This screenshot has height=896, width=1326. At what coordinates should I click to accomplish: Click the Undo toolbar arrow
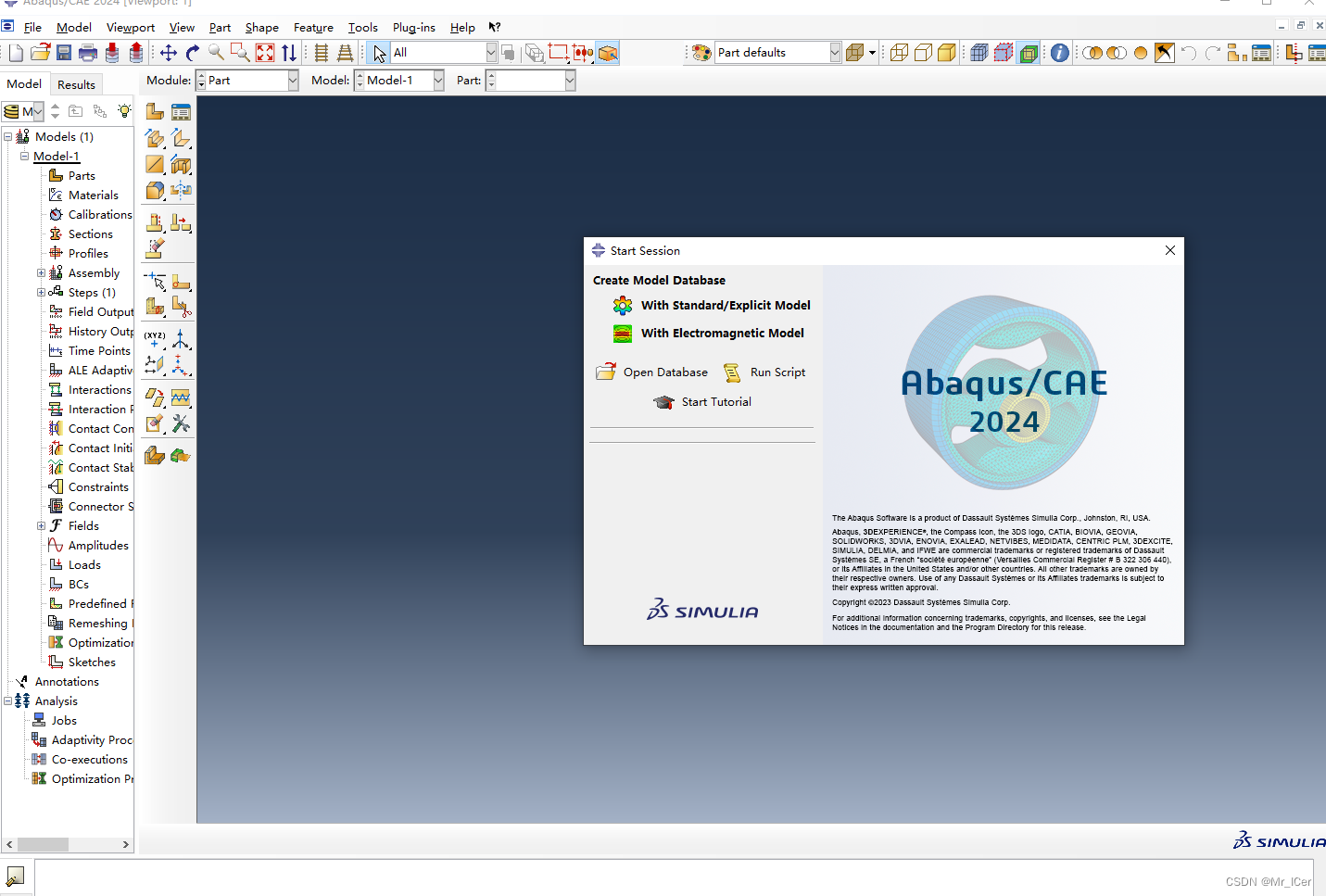click(1189, 53)
